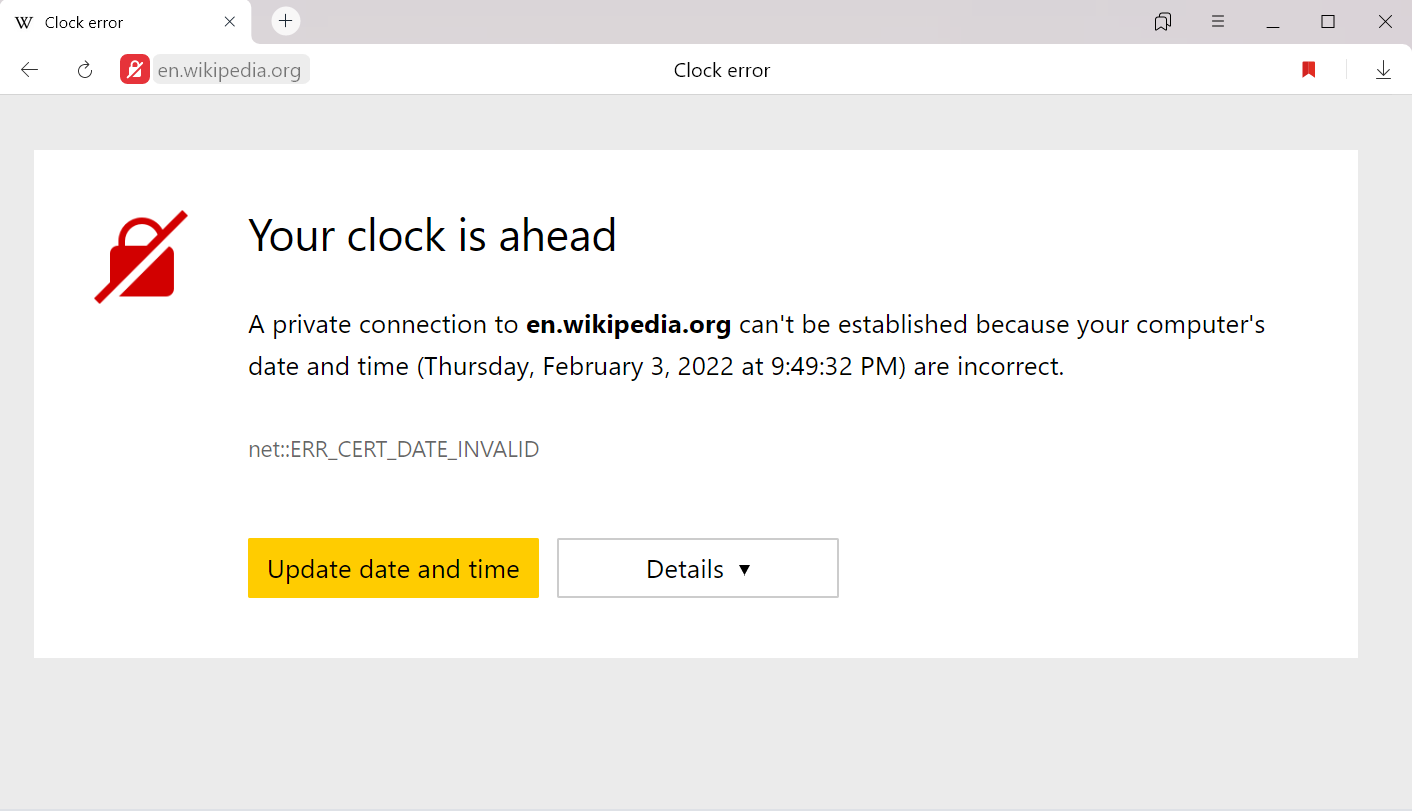Minimize the browser window

pyautogui.click(x=1273, y=22)
